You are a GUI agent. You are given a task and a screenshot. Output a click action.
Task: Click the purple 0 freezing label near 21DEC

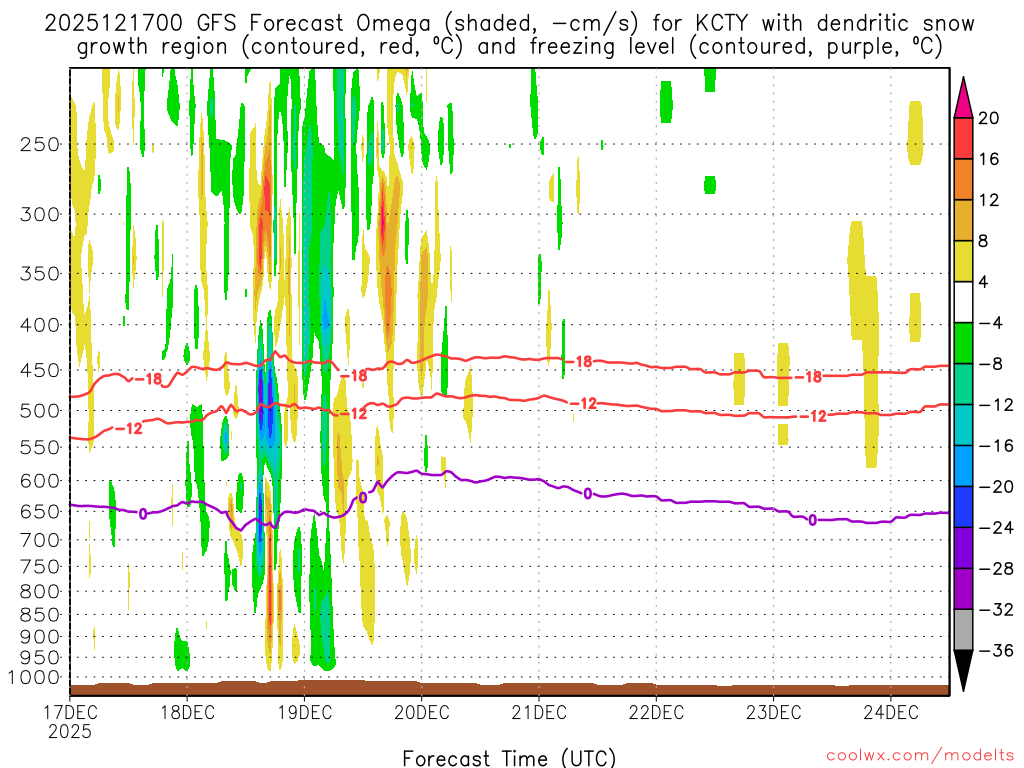588,494
